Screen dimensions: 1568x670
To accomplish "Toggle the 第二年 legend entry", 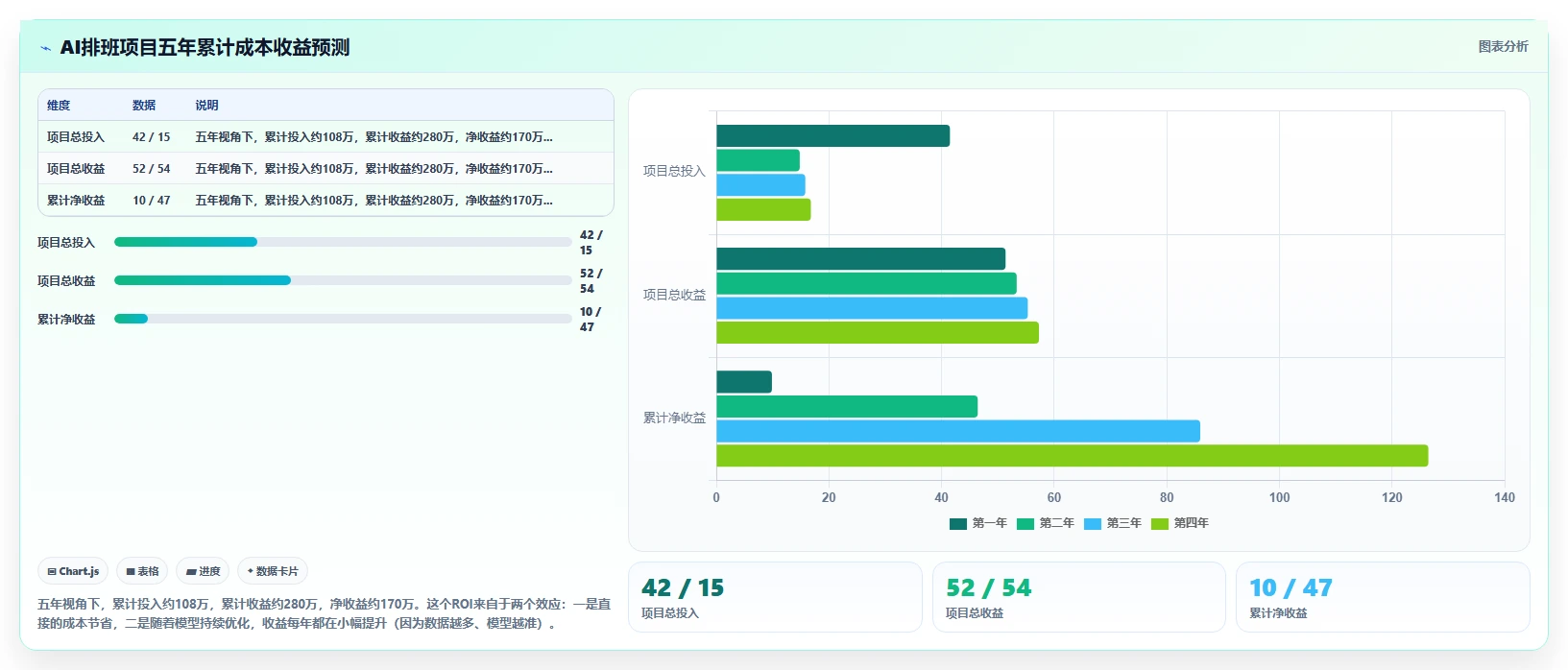I will tap(1046, 523).
